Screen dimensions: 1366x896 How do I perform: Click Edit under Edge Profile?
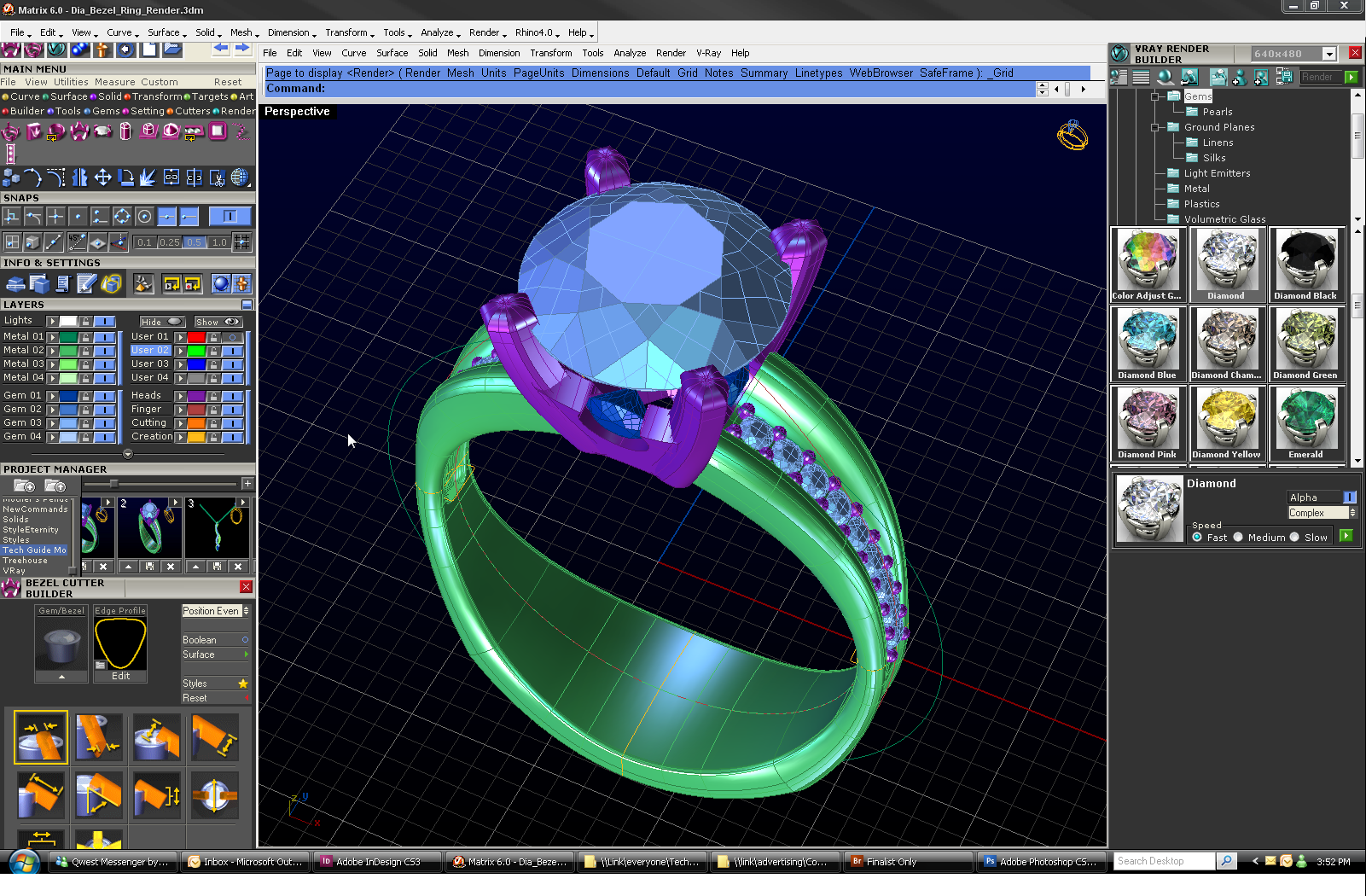pyautogui.click(x=120, y=676)
